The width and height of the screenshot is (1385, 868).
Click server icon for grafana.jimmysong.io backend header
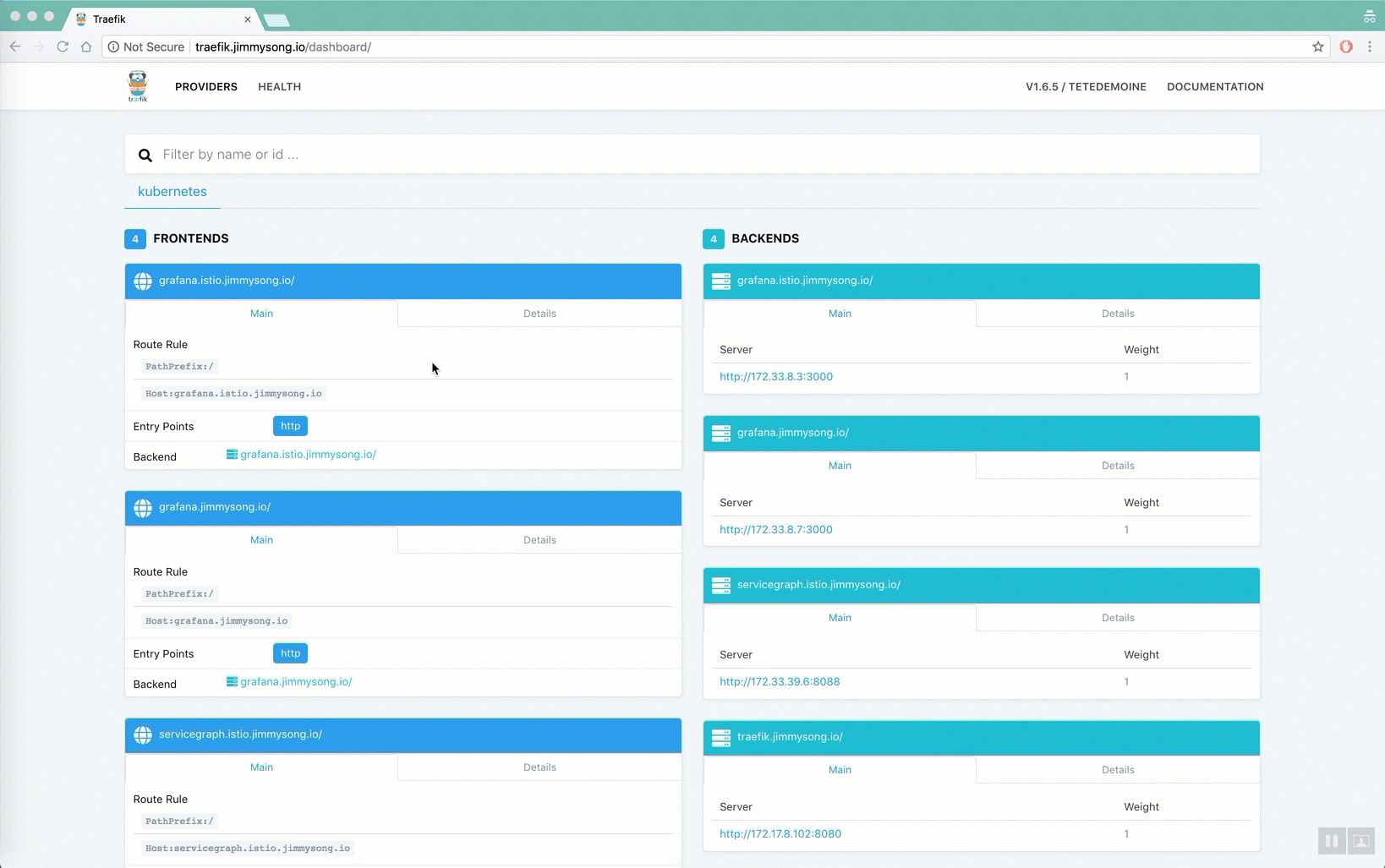click(721, 433)
